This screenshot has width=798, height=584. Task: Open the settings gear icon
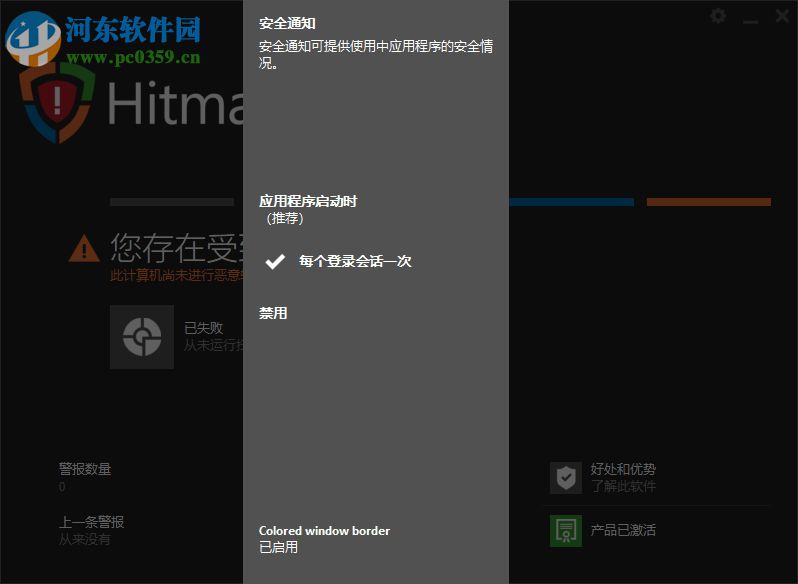tap(718, 16)
